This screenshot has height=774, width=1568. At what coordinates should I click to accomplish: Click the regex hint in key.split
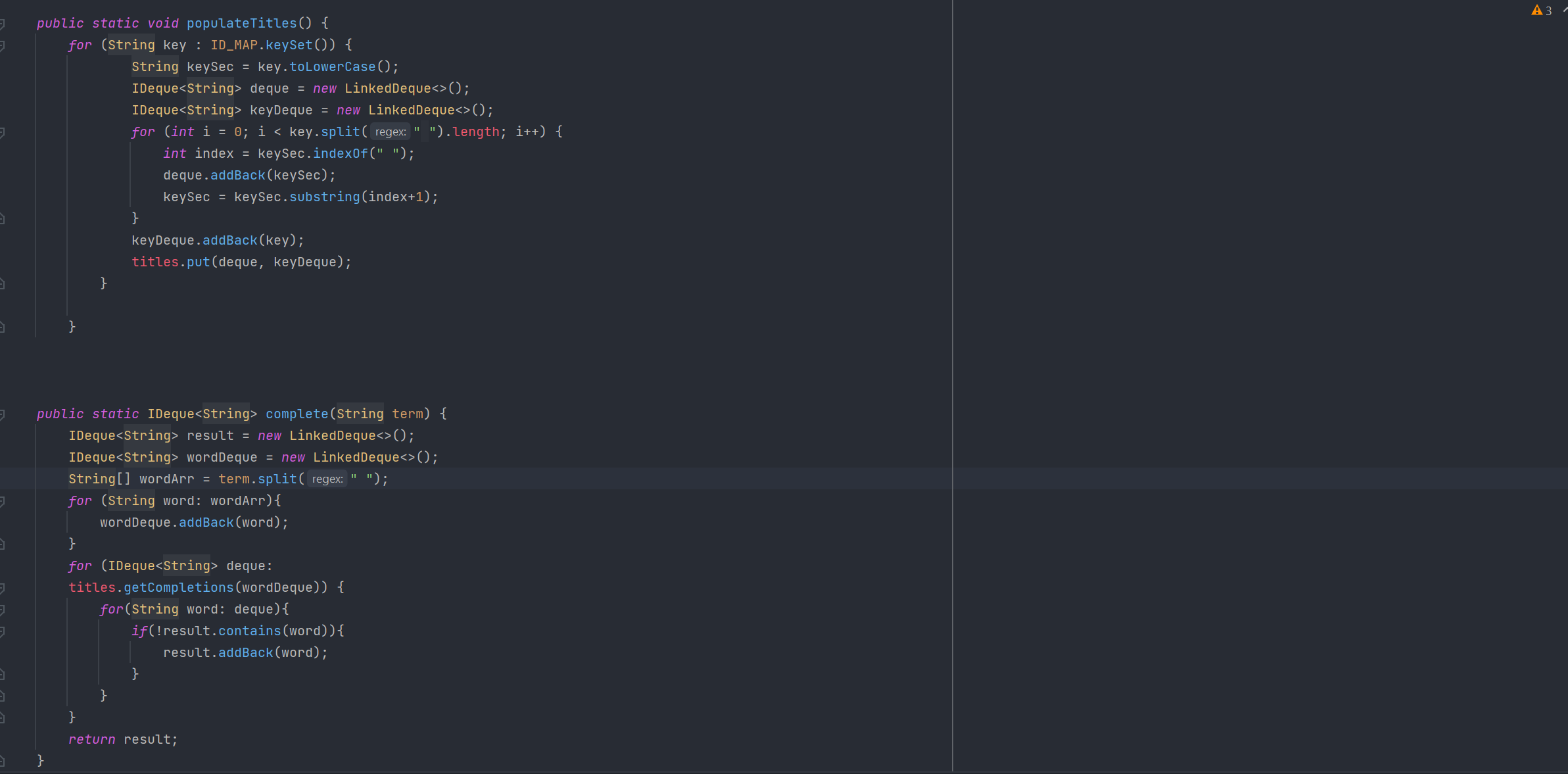tap(391, 132)
